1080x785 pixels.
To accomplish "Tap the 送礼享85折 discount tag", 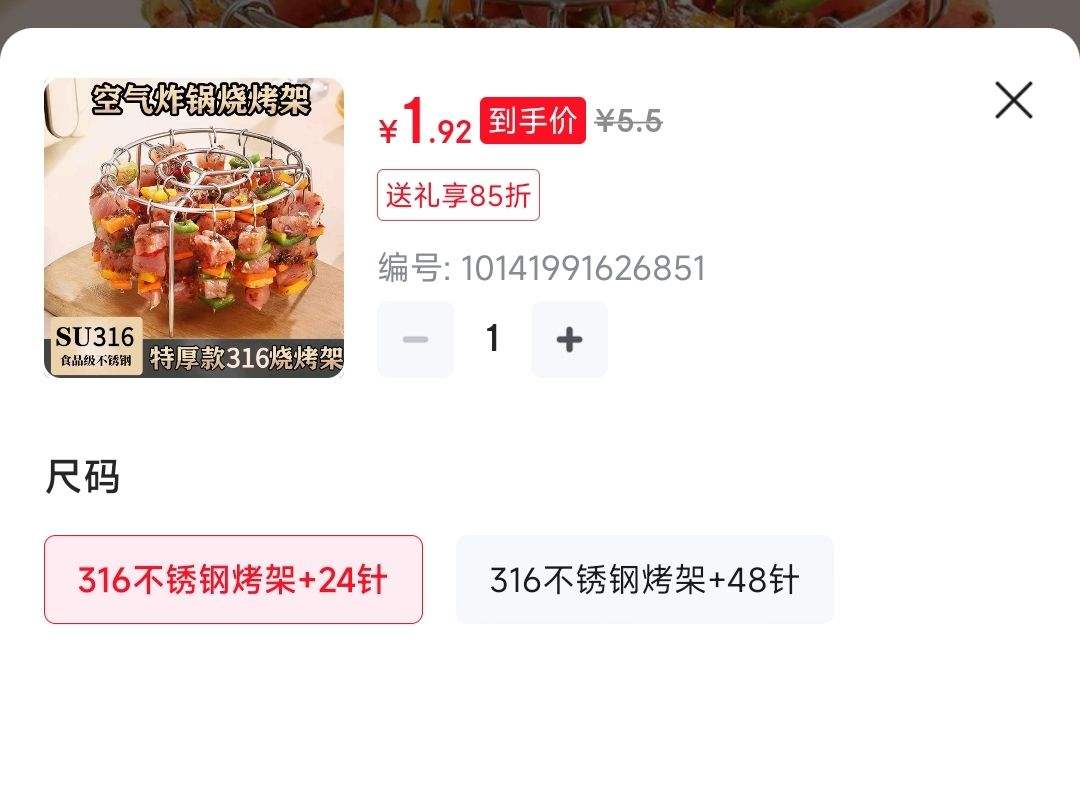I will 458,195.
